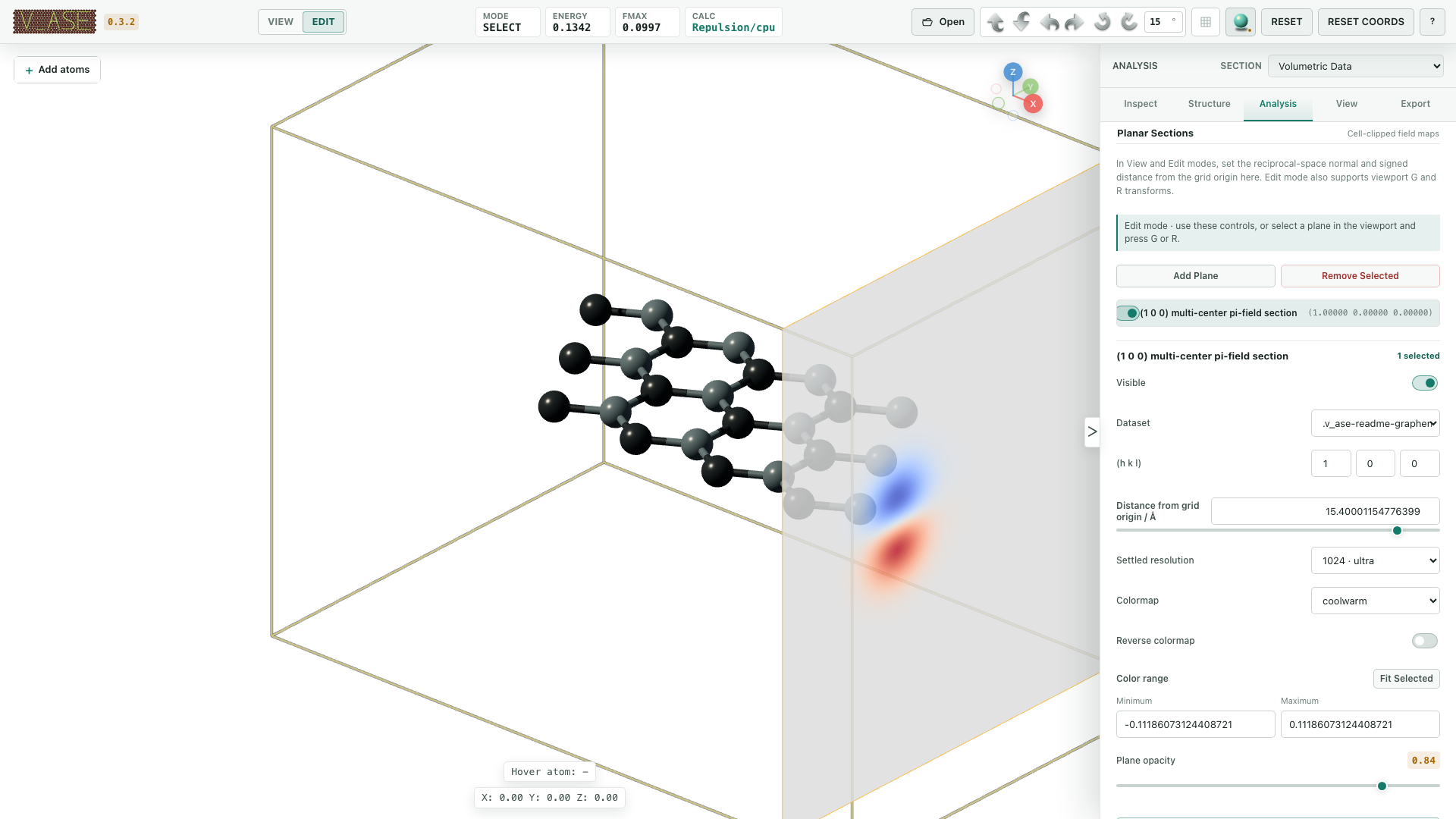Click the ENERGY 0.1342 readout
Image resolution: width=1456 pixels, height=819 pixels.
(577, 22)
